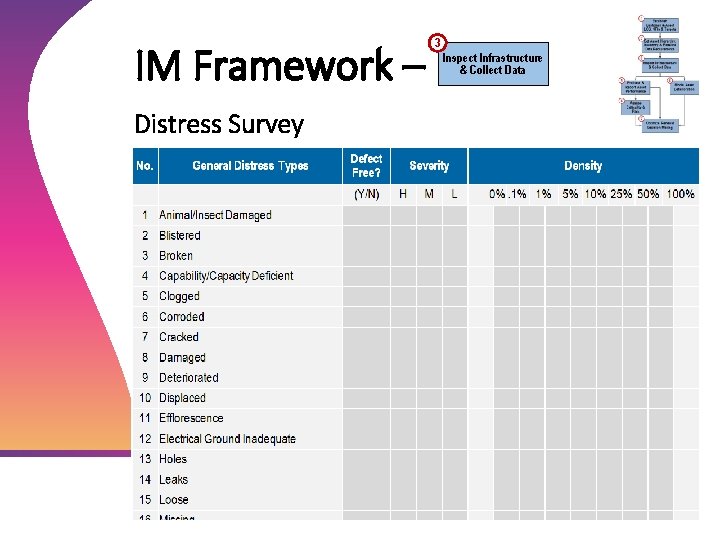Open the flowchart thumbnail diagram
720x540 pixels.
659,74
